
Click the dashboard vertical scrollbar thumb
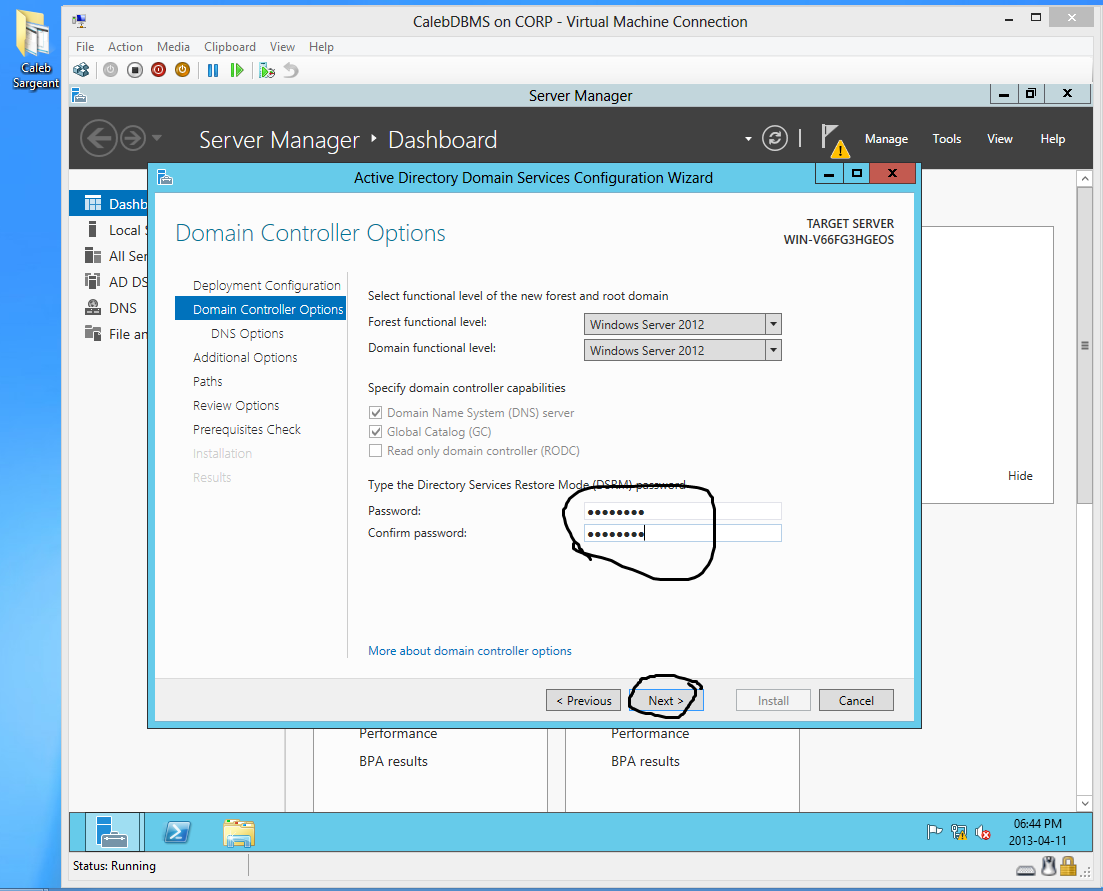point(1084,345)
